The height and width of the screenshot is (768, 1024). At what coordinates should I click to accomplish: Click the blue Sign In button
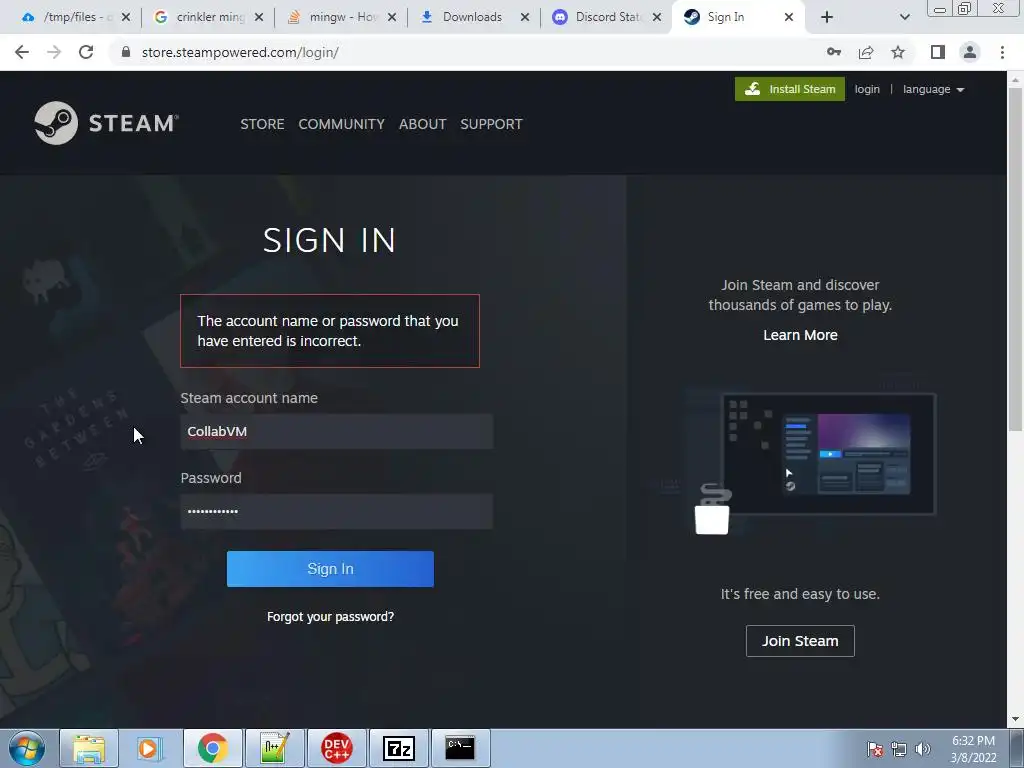330,569
